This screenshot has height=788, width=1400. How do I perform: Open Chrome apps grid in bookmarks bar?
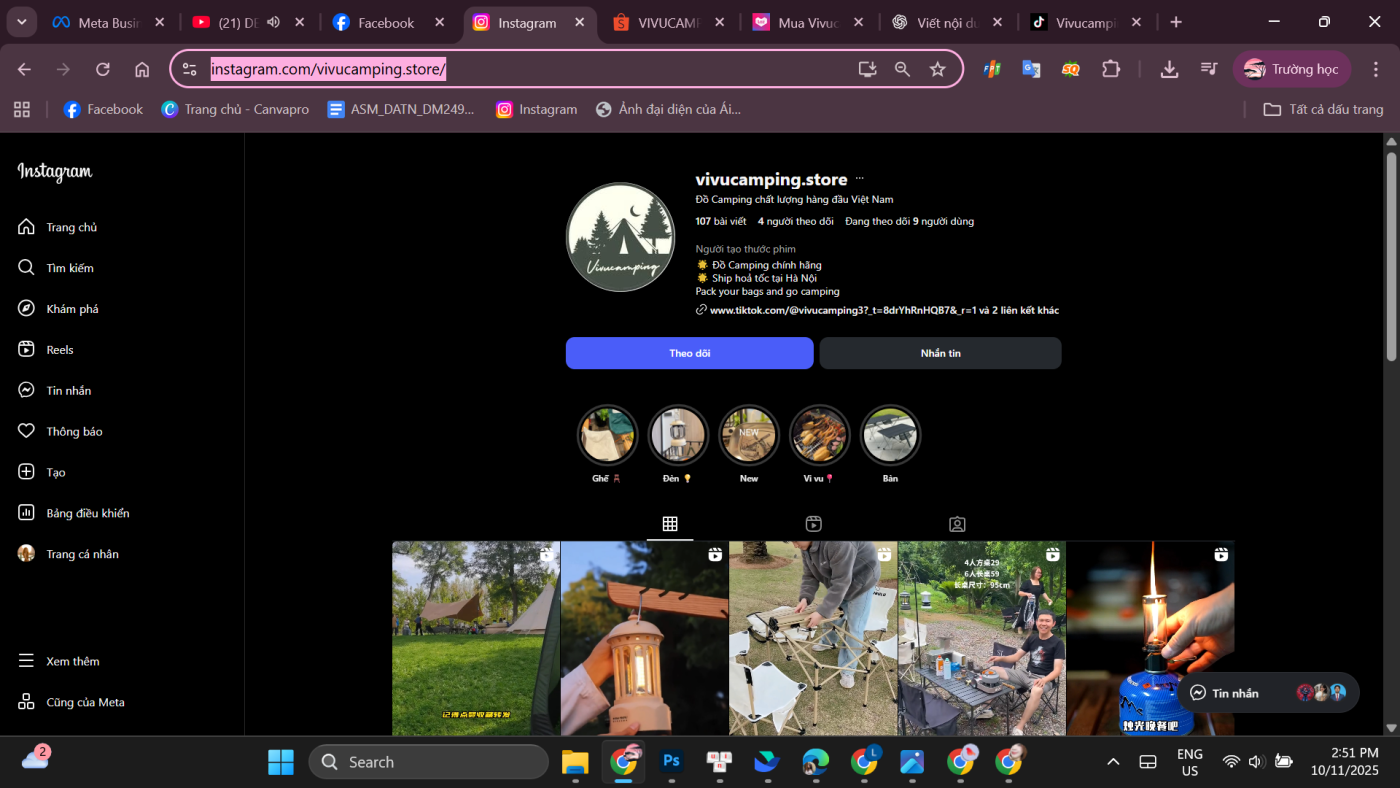coord(22,109)
